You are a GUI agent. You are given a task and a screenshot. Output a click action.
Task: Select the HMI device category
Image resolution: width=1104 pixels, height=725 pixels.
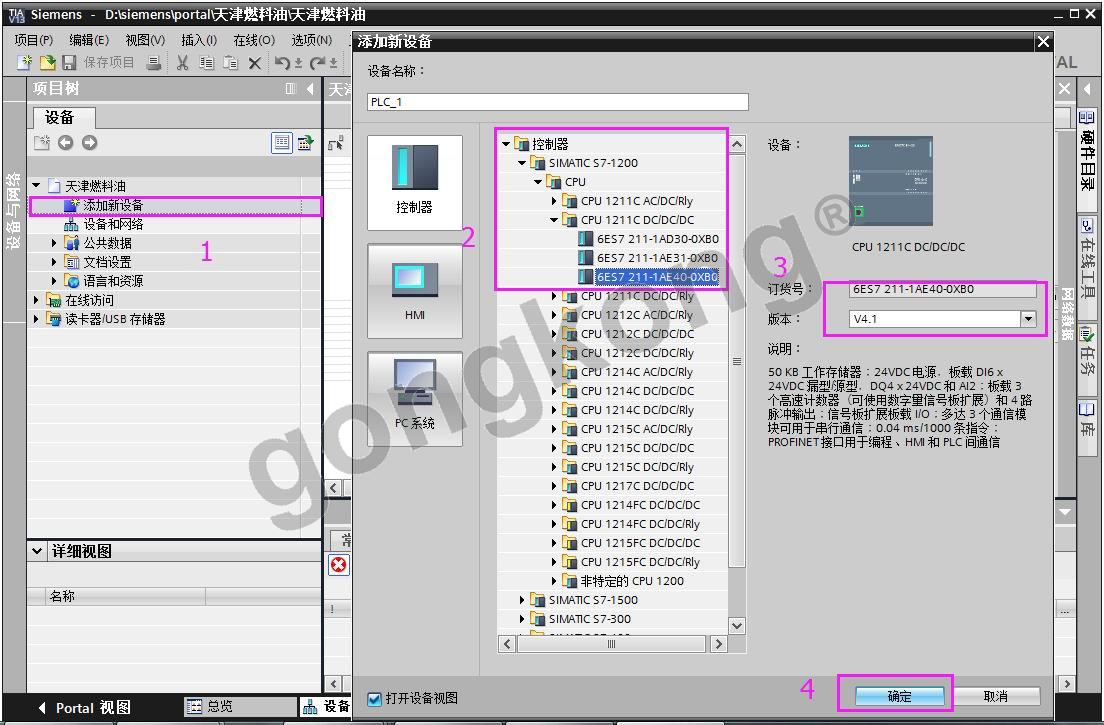414,290
